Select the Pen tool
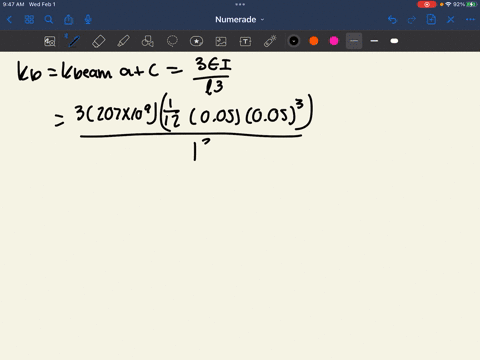Viewport: 480px width, 360px height. pyautogui.click(x=74, y=41)
